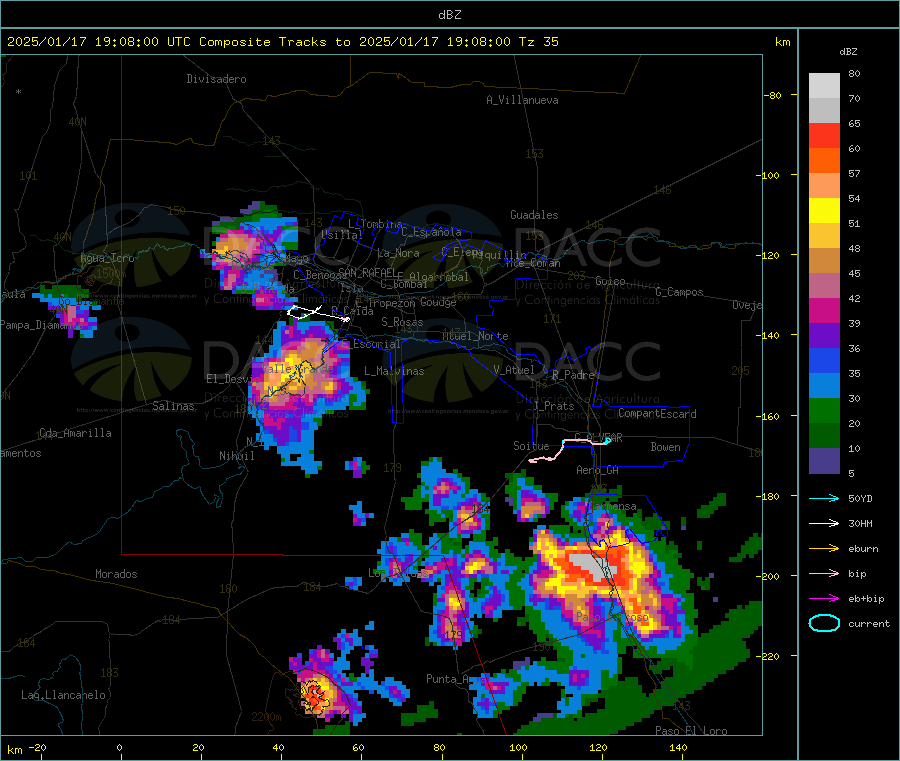Click the L_Malvinas map label
This screenshot has width=900, height=761.
coord(394,371)
